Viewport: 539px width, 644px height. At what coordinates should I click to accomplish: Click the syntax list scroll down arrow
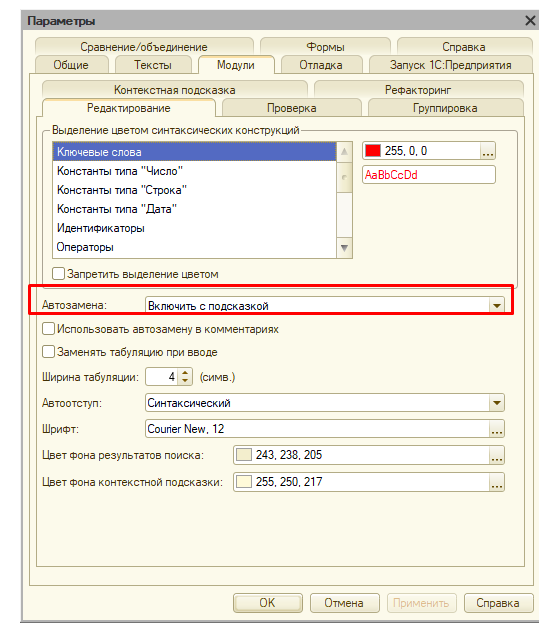344,248
